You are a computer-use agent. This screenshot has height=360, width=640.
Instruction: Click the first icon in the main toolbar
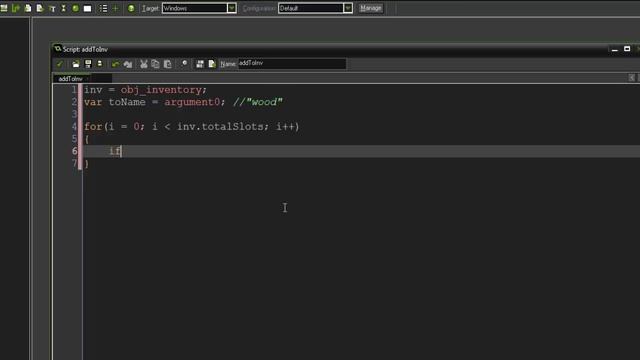(x=4, y=8)
